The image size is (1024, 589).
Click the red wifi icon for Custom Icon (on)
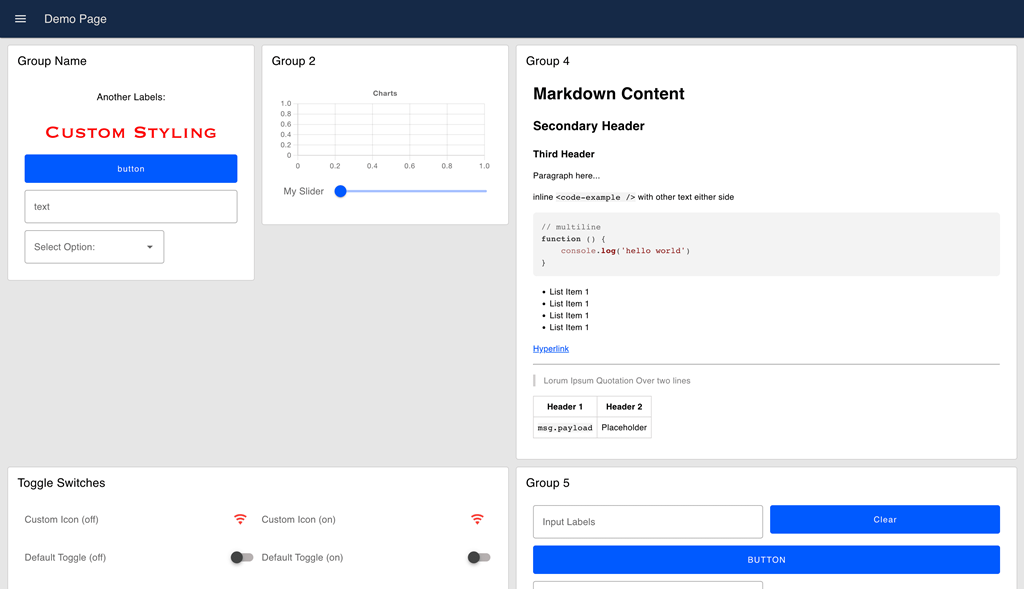(x=478, y=519)
